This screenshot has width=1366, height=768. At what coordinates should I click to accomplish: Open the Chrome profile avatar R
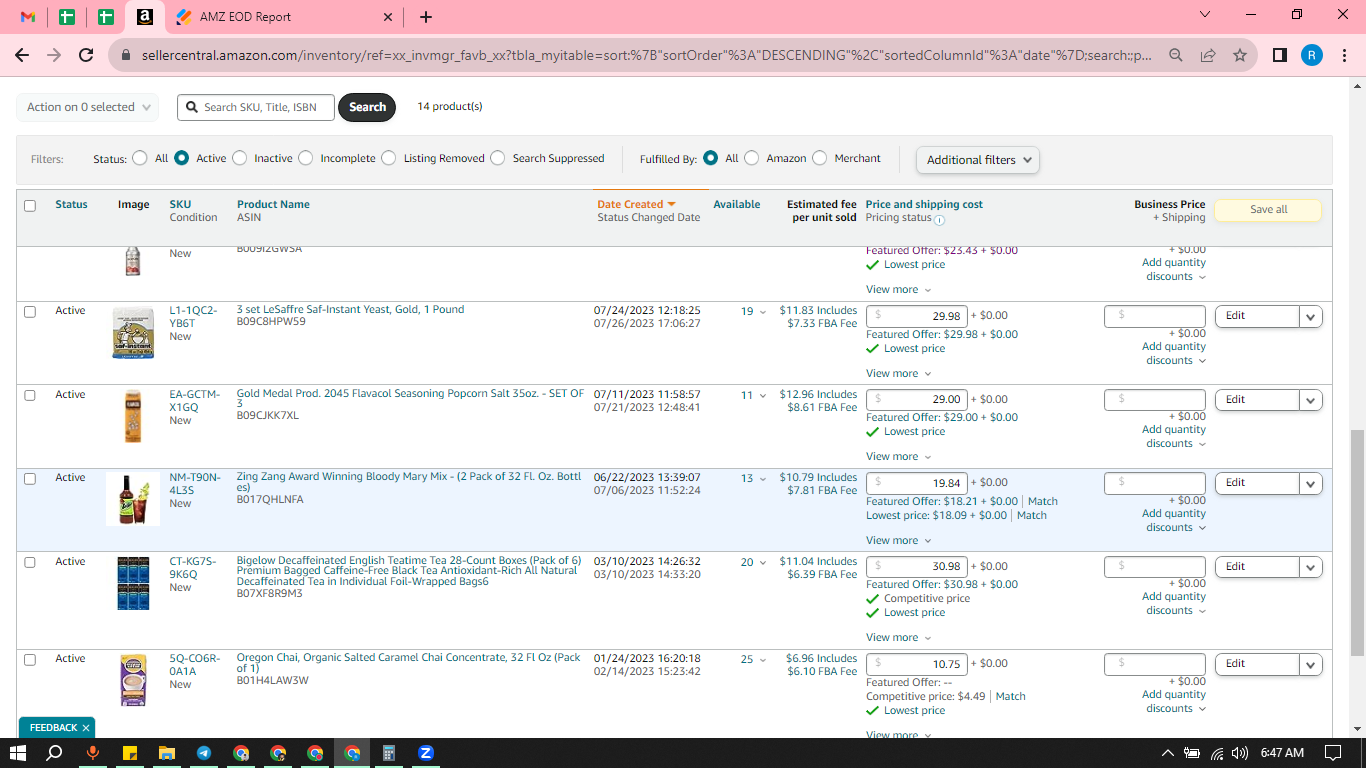1312,55
